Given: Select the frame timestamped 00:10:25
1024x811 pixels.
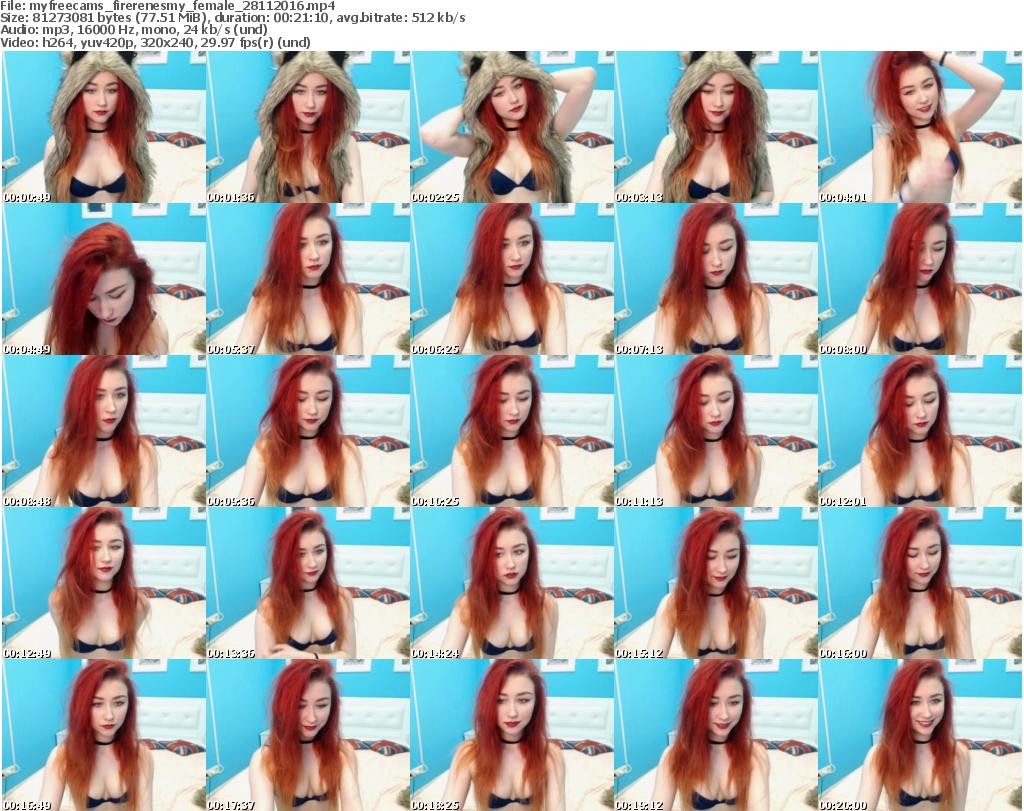Looking at the screenshot, I should (512, 431).
